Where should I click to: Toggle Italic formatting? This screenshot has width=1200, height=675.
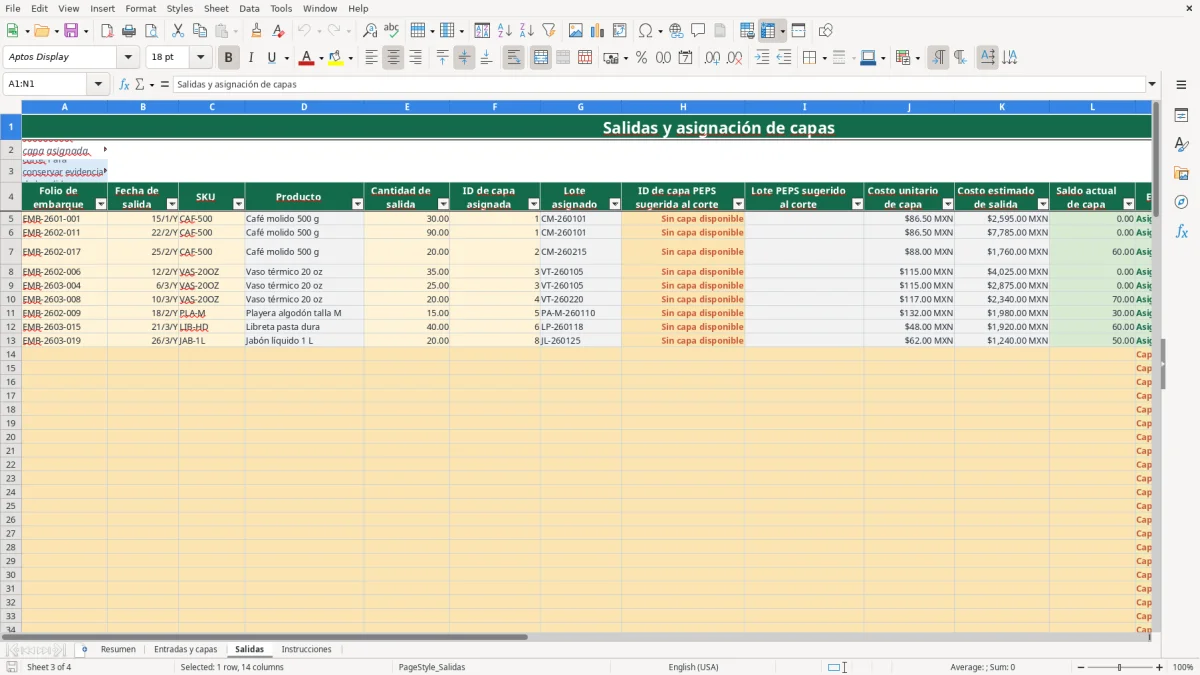click(x=250, y=58)
